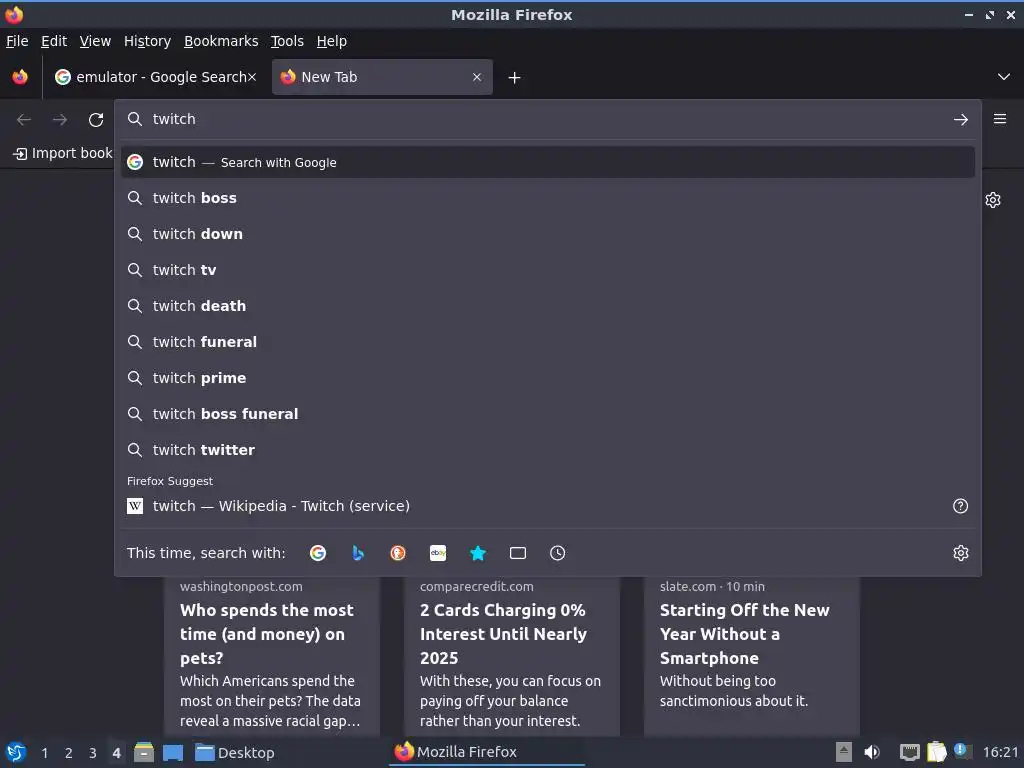The width and height of the screenshot is (1024, 768).
Task: Open the start menu bird icon
Action: 16,752
